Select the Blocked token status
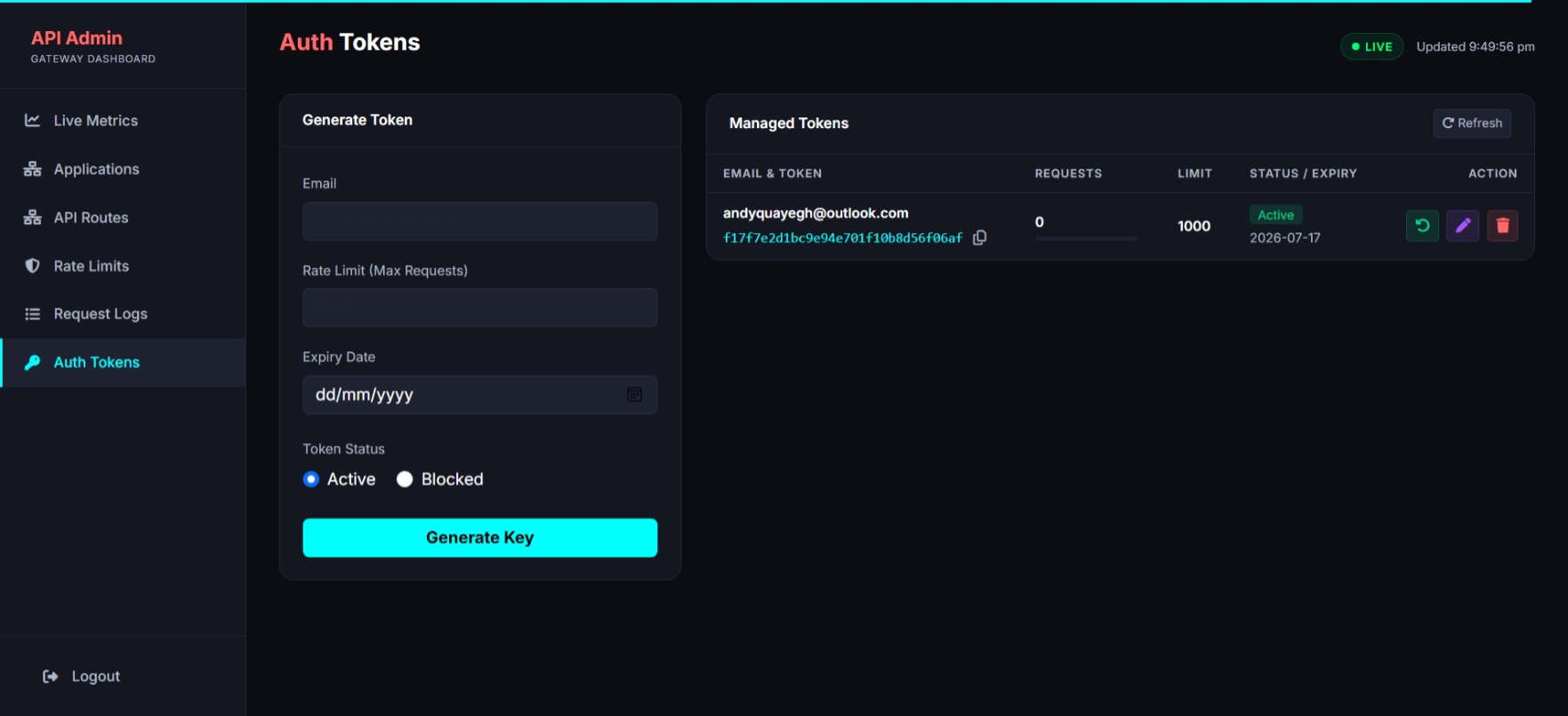Viewport: 1568px width, 716px height. (405, 479)
